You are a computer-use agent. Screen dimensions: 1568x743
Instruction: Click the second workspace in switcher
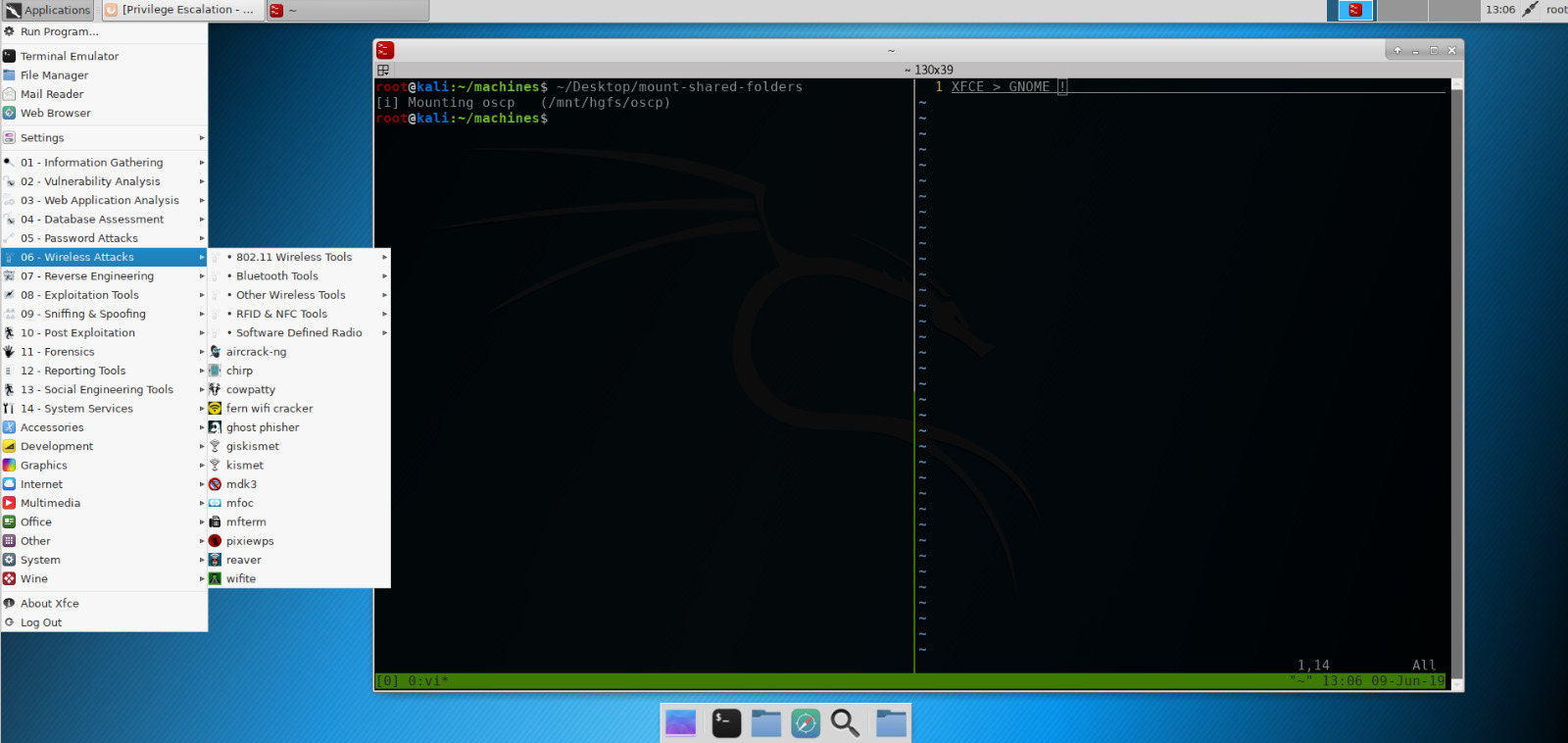1402,10
